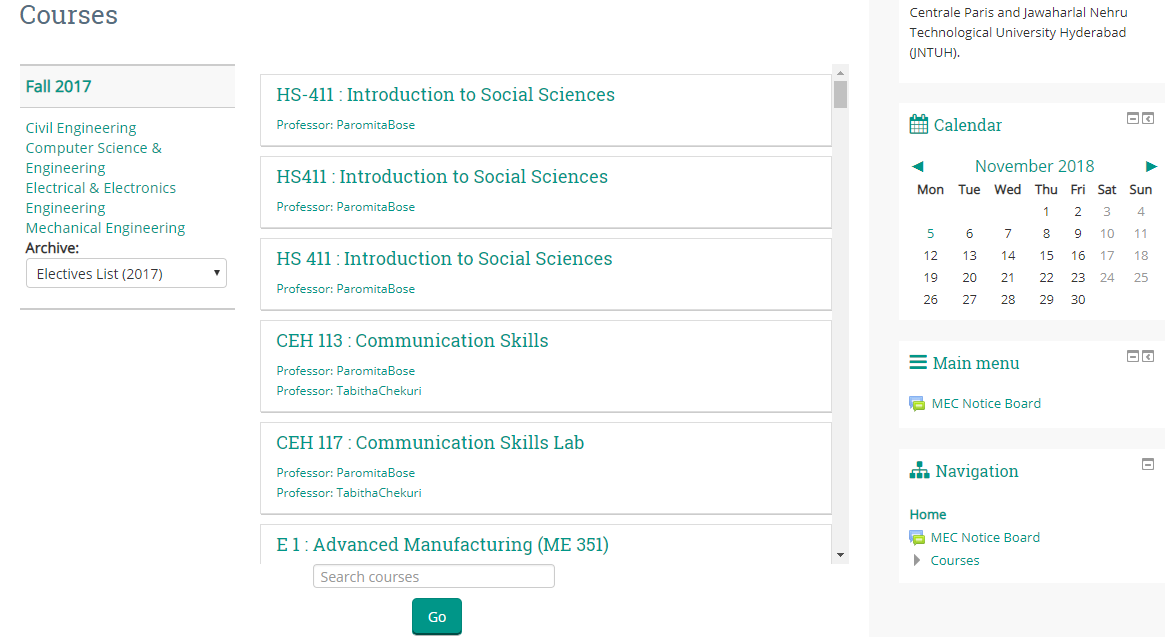The width and height of the screenshot is (1165, 637).
Task: Open the Home link in Navigation
Action: point(928,514)
